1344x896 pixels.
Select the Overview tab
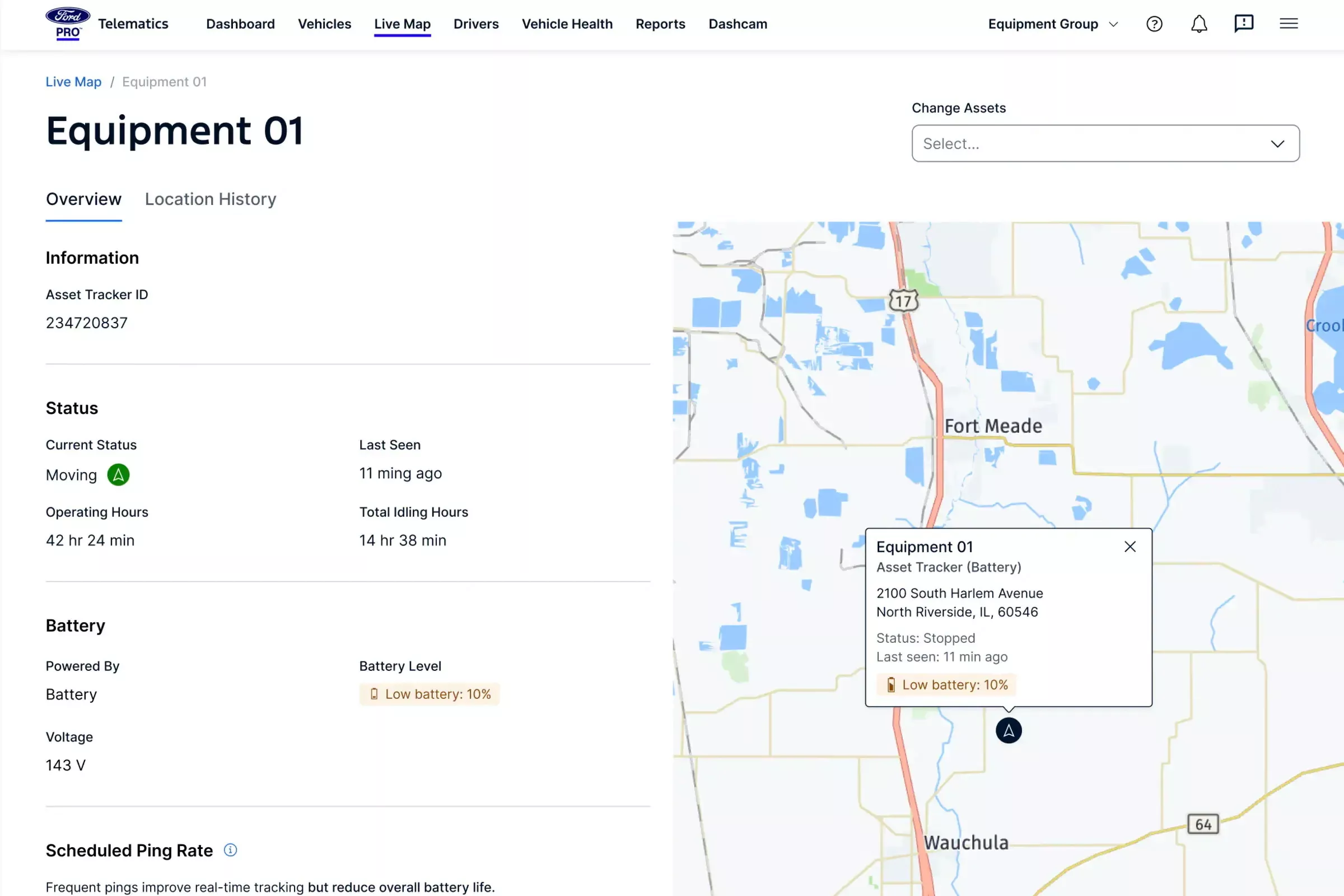tap(83, 199)
